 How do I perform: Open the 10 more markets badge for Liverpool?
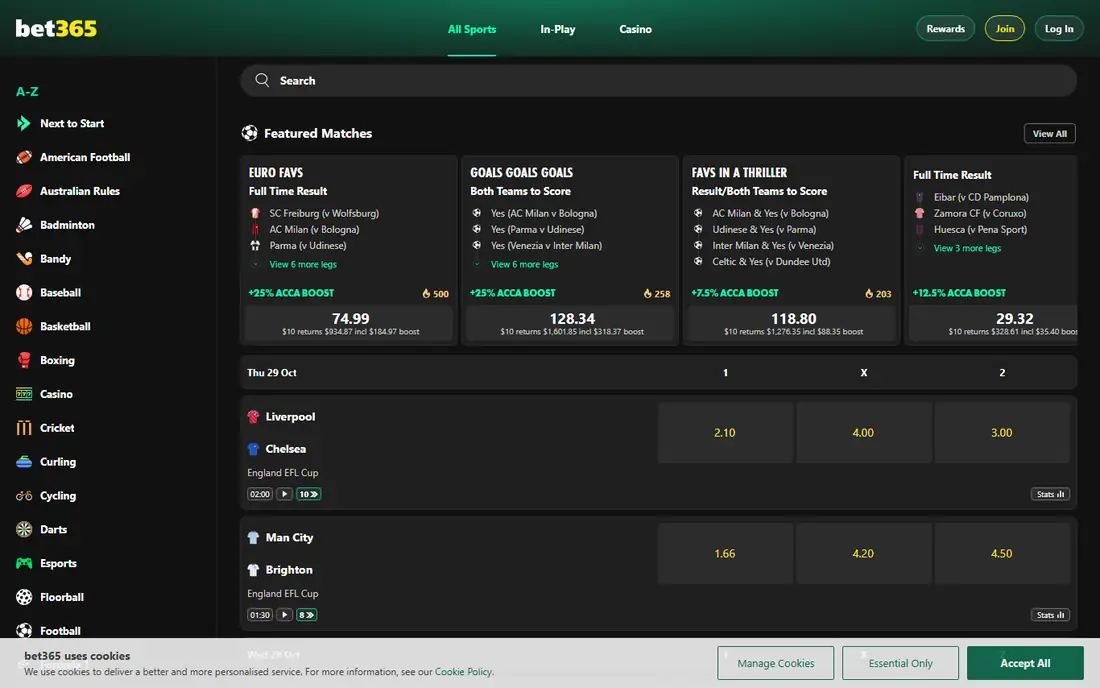[x=309, y=494]
